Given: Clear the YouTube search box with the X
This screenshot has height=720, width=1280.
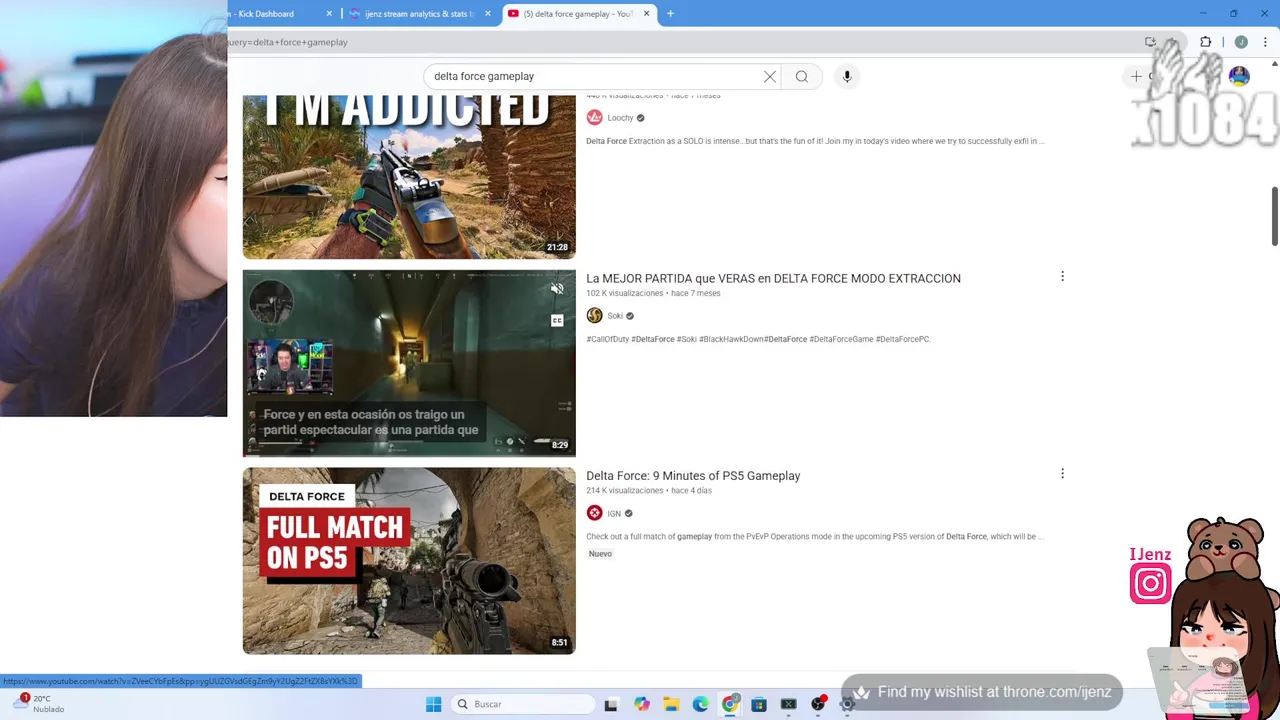Looking at the screenshot, I should click(770, 76).
